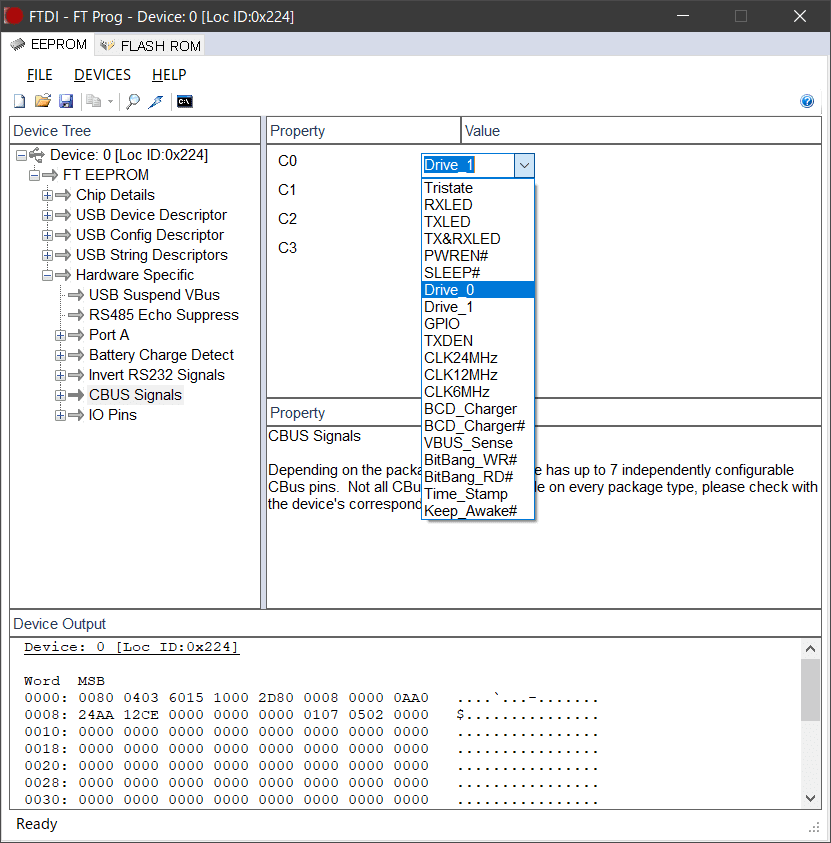831x843 pixels.
Task: Switch to the FLASH ROM tab
Action: [x=150, y=45]
